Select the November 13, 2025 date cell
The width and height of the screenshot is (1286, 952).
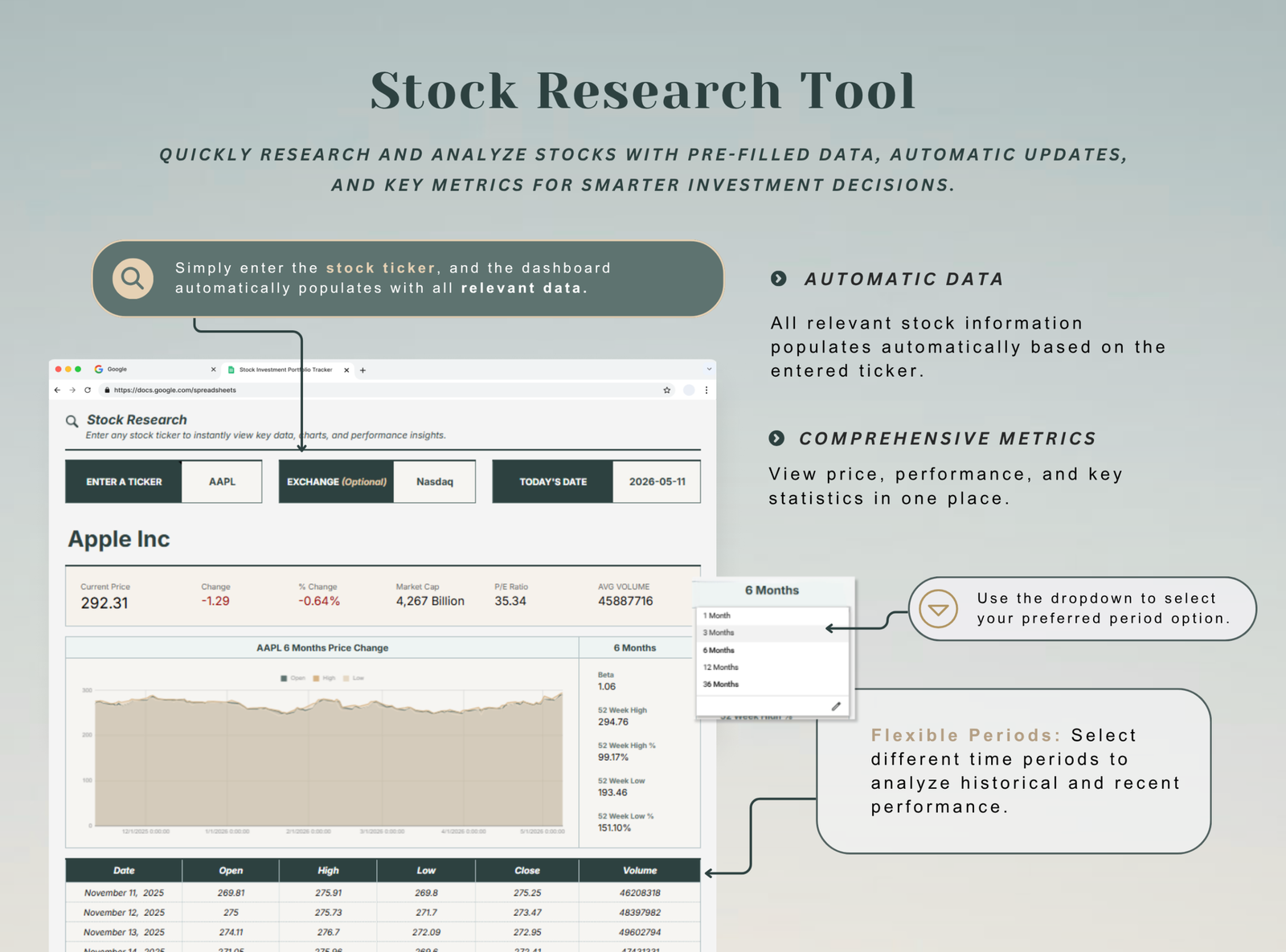(124, 933)
